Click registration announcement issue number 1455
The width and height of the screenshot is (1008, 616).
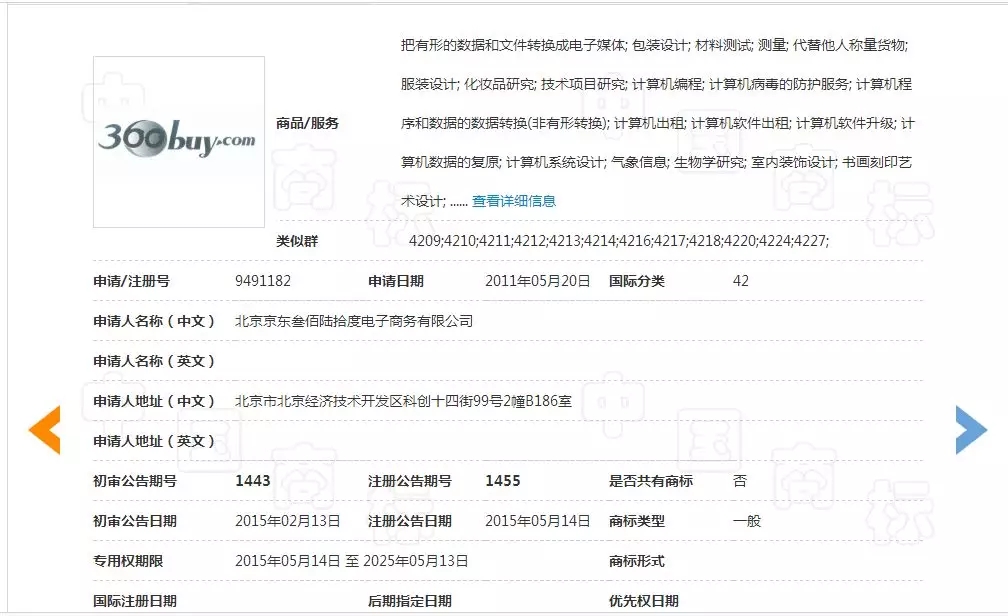503,481
